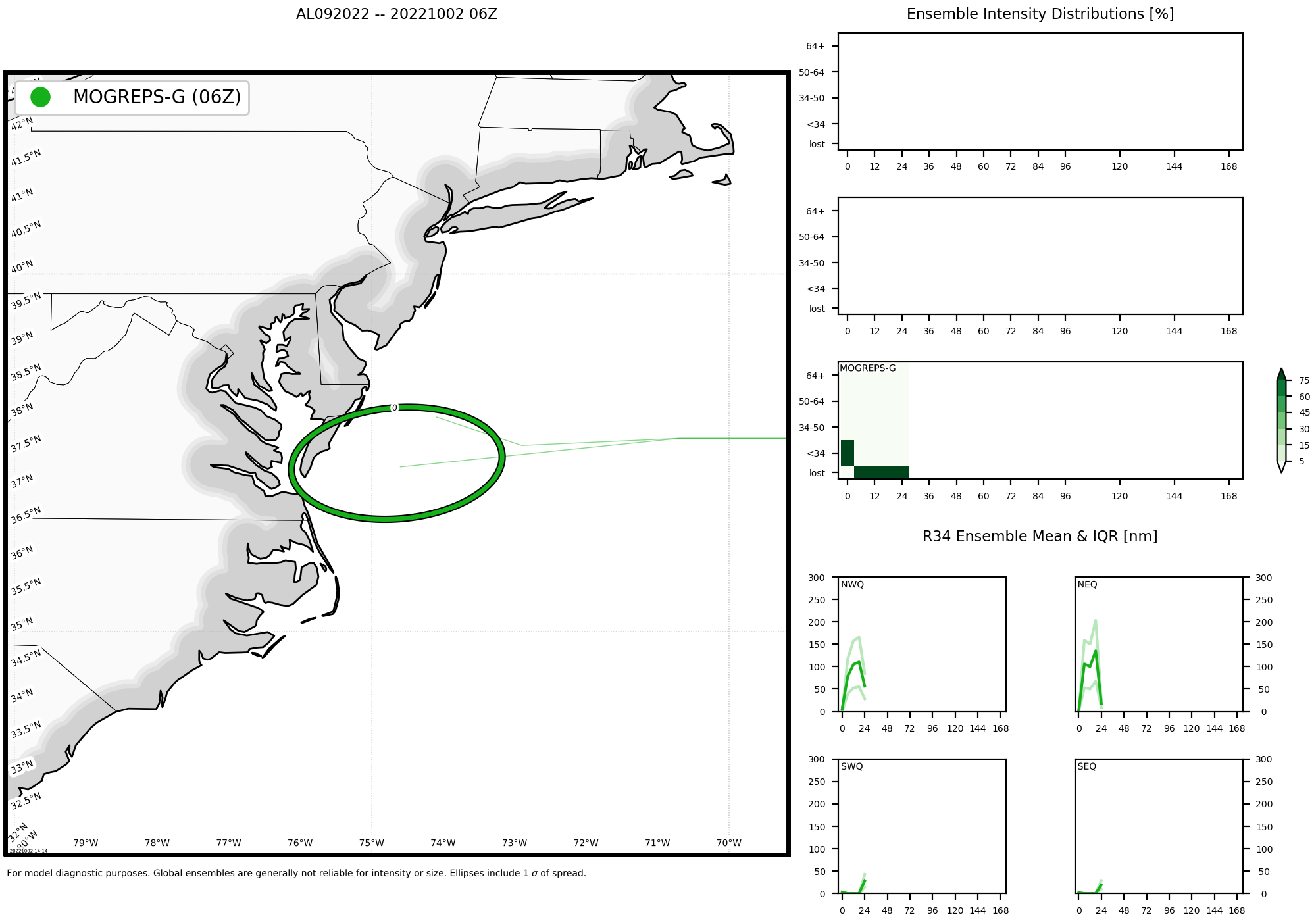The image size is (1316, 921).
Task: Click the Ensemble Intensity Distributions heading
Action: [x=1040, y=14]
